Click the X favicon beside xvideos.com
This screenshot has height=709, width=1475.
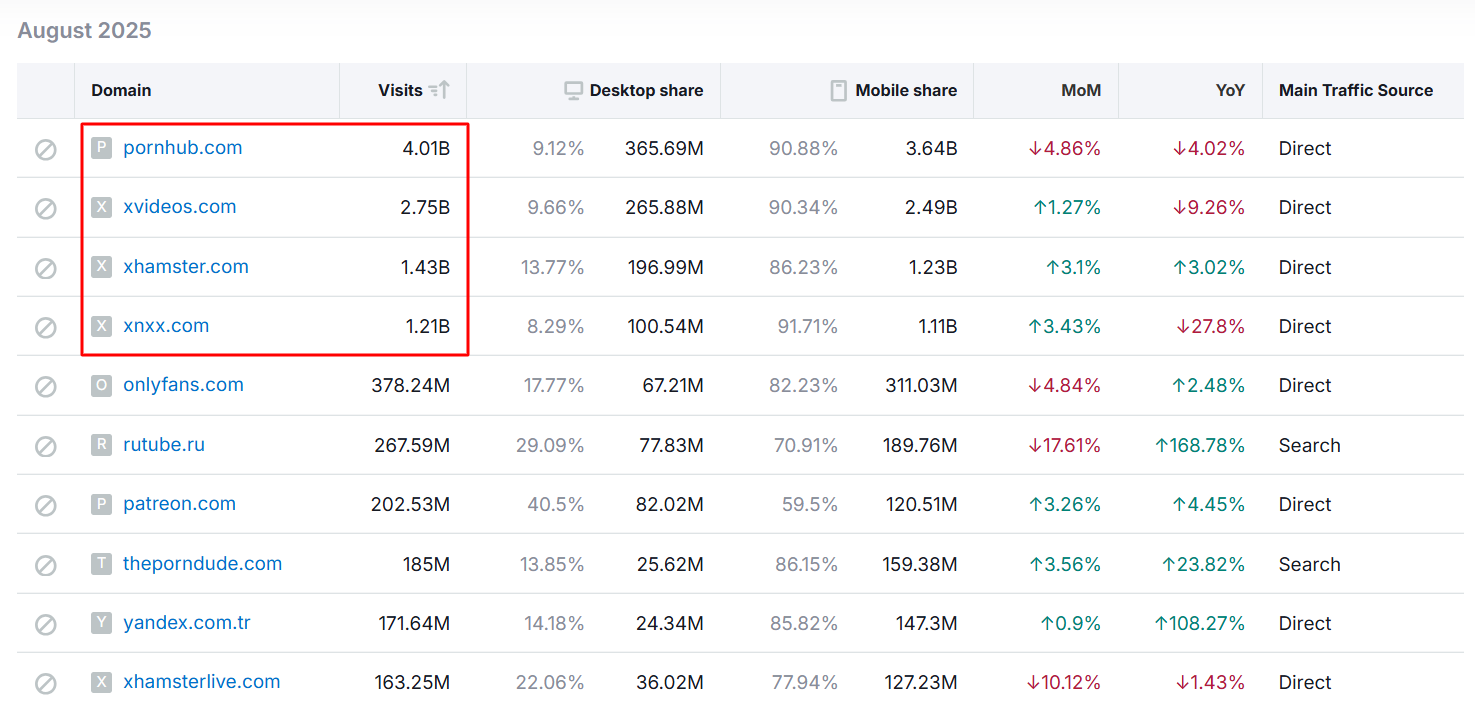click(101, 207)
